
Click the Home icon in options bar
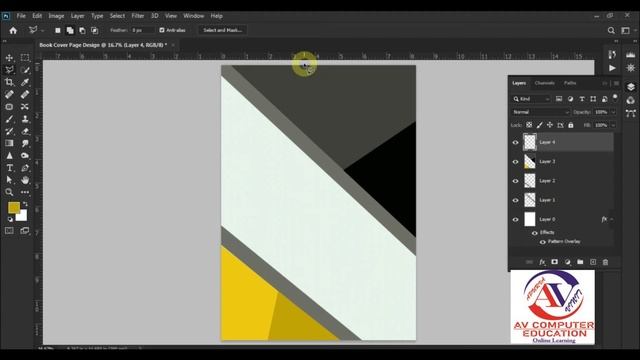13,30
